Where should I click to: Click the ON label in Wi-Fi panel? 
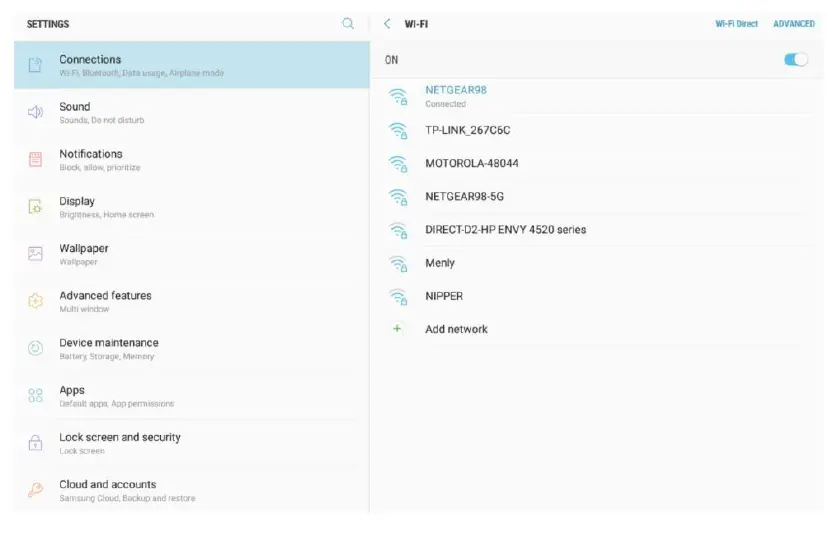(x=392, y=60)
